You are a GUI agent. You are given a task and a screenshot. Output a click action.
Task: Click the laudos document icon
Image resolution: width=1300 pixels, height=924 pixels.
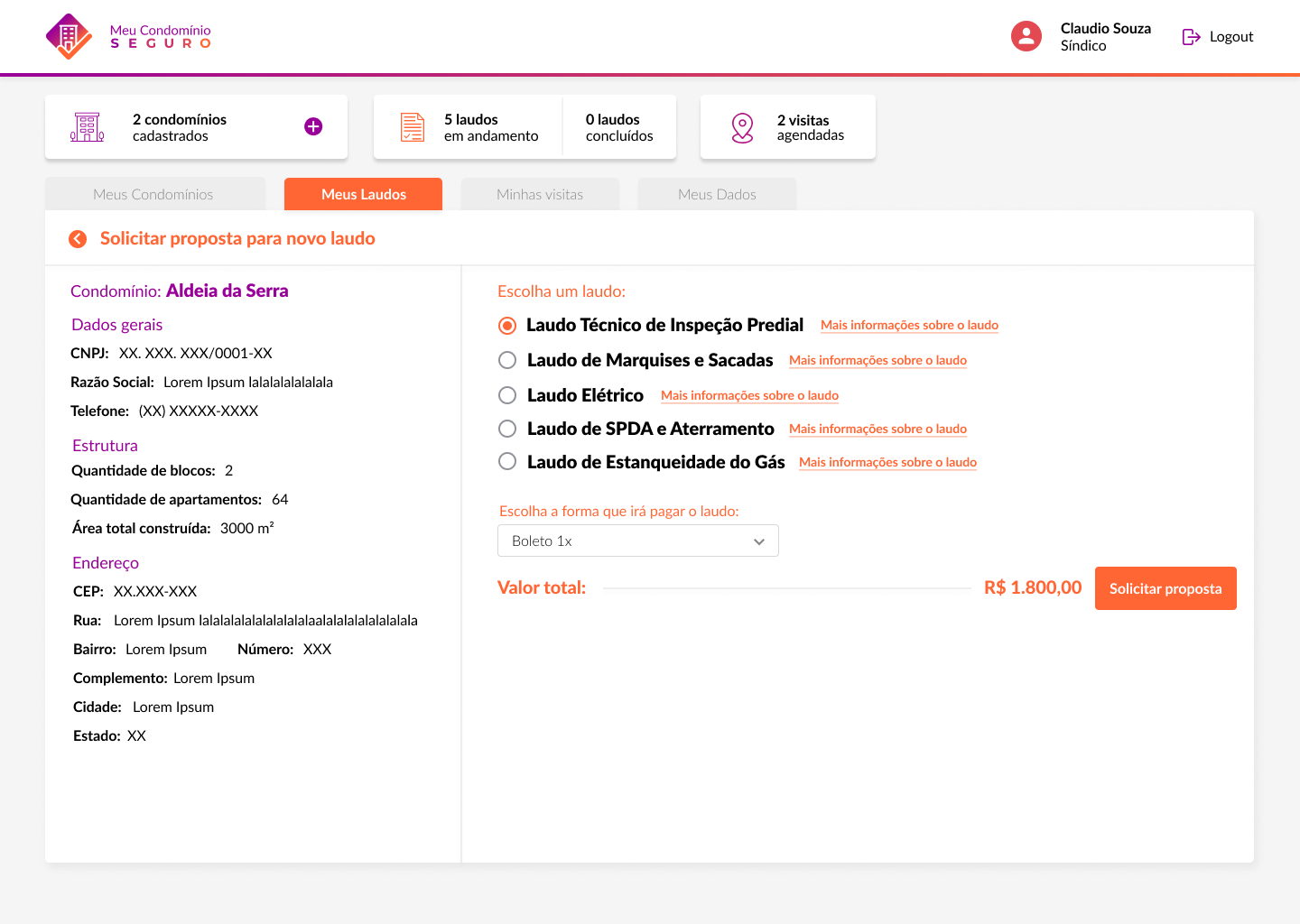pos(413,127)
